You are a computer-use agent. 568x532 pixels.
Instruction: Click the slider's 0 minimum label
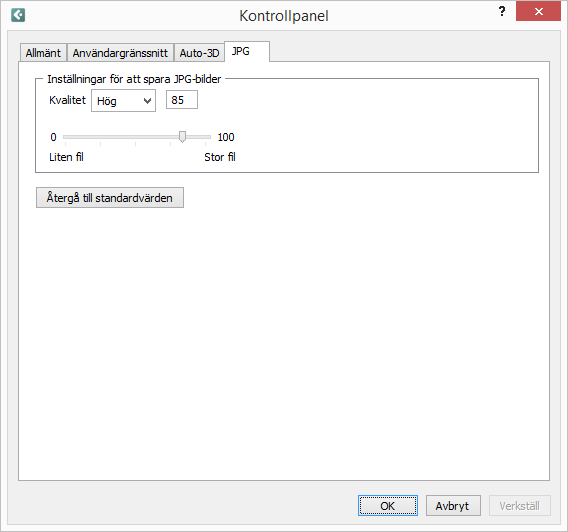coord(53,137)
